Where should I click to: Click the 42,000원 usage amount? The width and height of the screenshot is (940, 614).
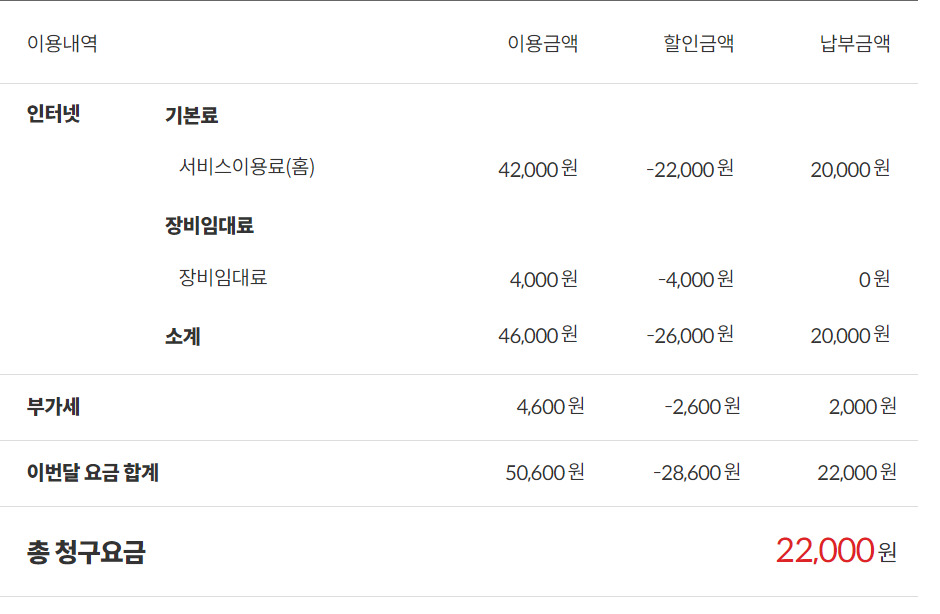538,169
